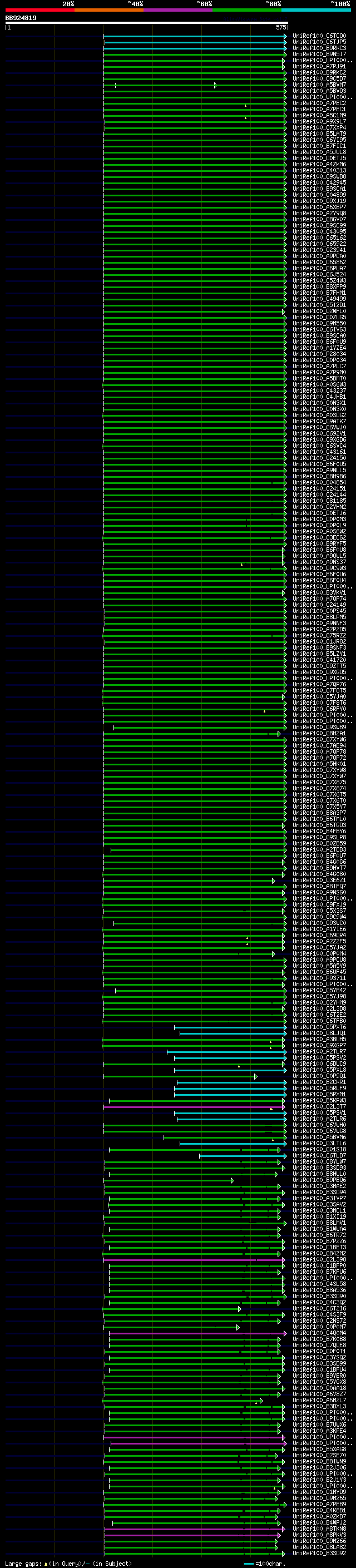Select label UniRef100_C4Q0M4
Viewport: 356px width, 1568px height.
tap(319, 1333)
